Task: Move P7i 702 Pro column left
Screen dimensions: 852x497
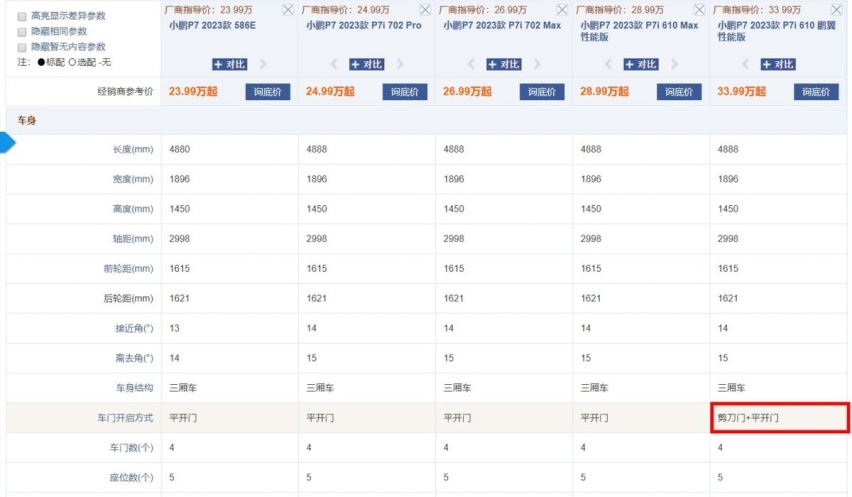Action: click(334, 64)
